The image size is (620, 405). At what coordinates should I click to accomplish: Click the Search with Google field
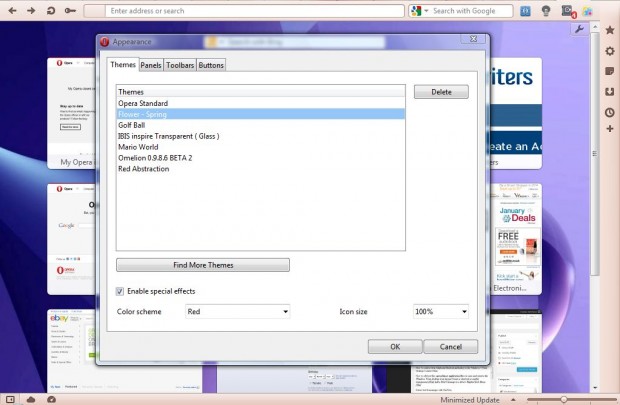coord(472,11)
